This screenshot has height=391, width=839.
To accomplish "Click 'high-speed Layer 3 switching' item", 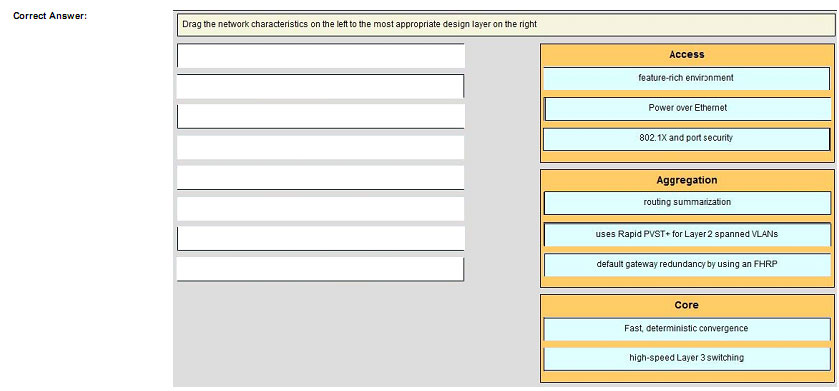I will [x=687, y=358].
